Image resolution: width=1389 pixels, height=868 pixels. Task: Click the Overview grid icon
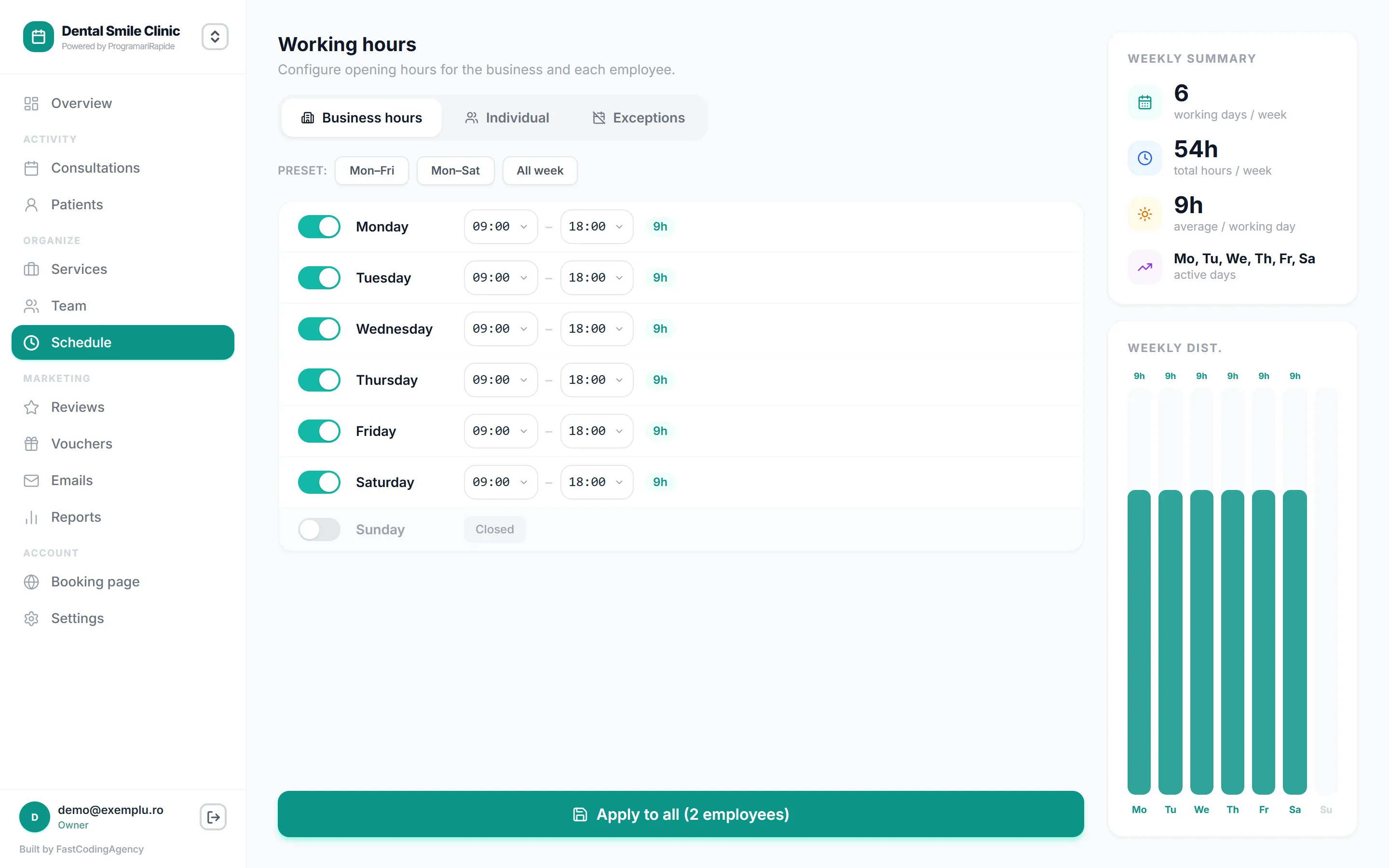pyautogui.click(x=31, y=103)
